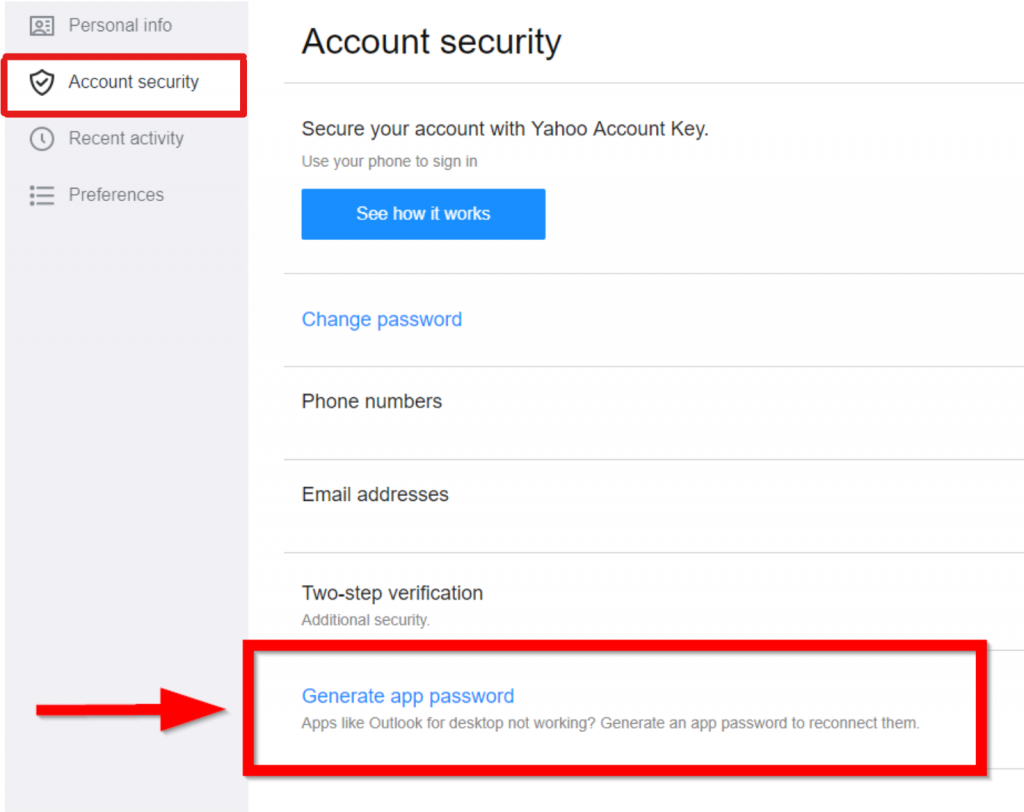Select the Account security sidebar label

133,82
